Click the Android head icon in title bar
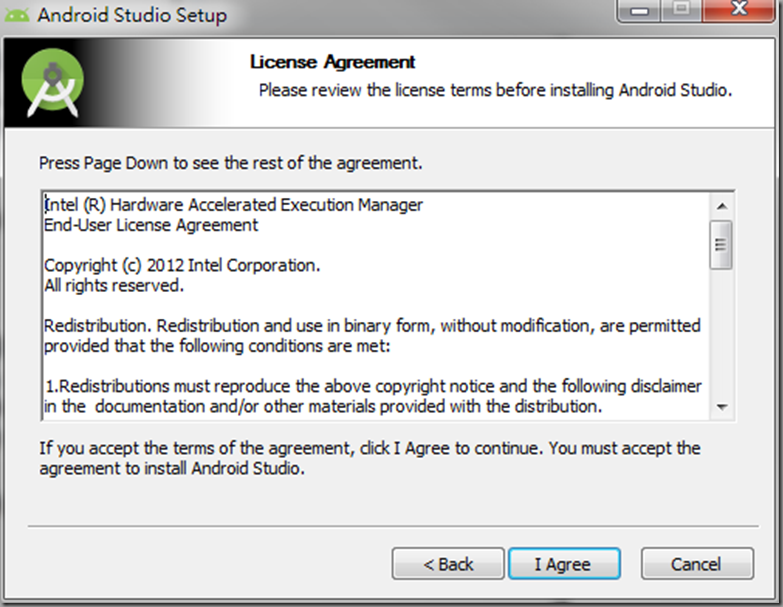783x607 pixels. click(16, 15)
